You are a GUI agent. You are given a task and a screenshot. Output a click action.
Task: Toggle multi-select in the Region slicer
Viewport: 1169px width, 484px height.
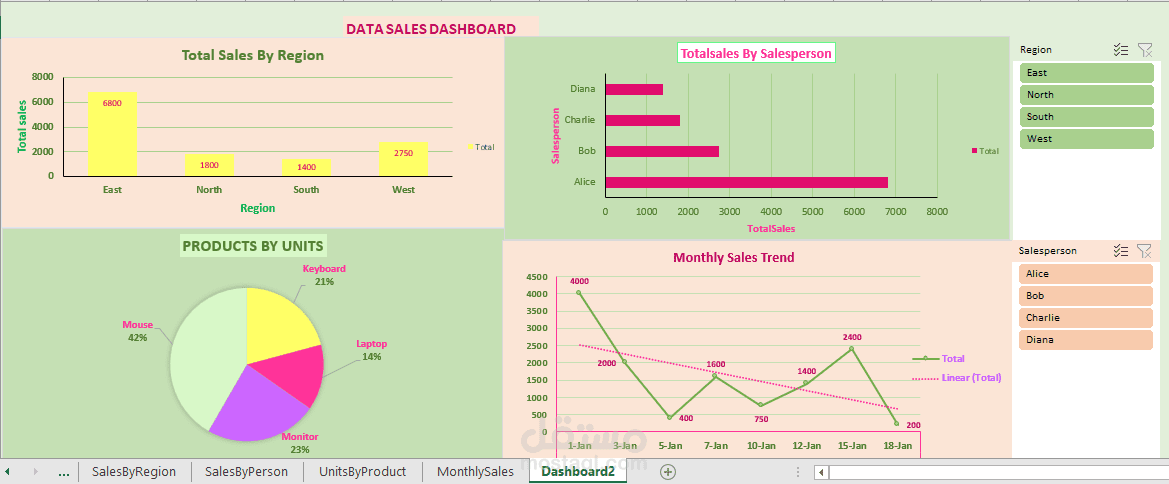pyautogui.click(x=1121, y=50)
